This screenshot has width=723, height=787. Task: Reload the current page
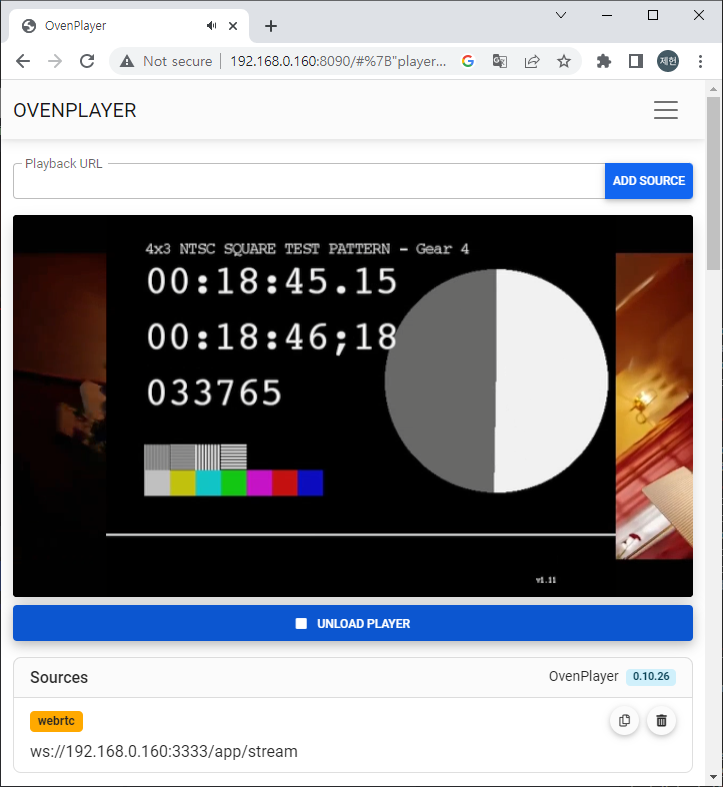pyautogui.click(x=87, y=61)
